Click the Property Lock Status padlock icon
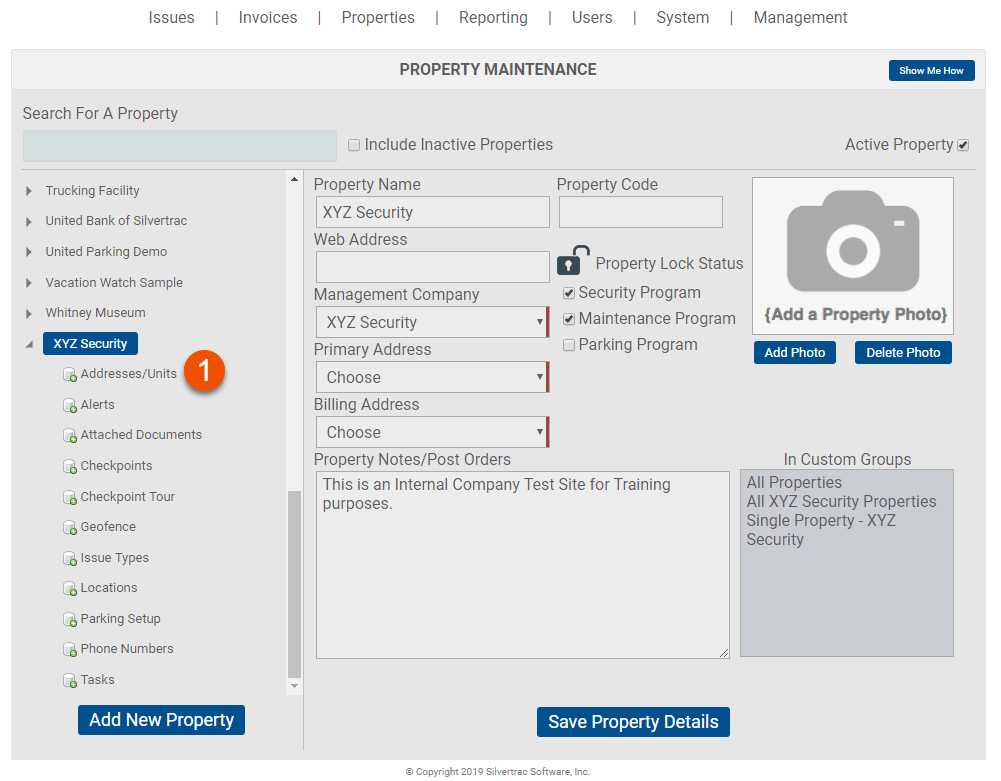 pos(571,260)
